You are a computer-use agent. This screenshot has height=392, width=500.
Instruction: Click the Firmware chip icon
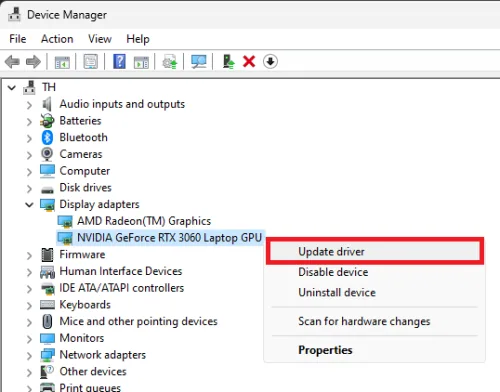point(47,255)
